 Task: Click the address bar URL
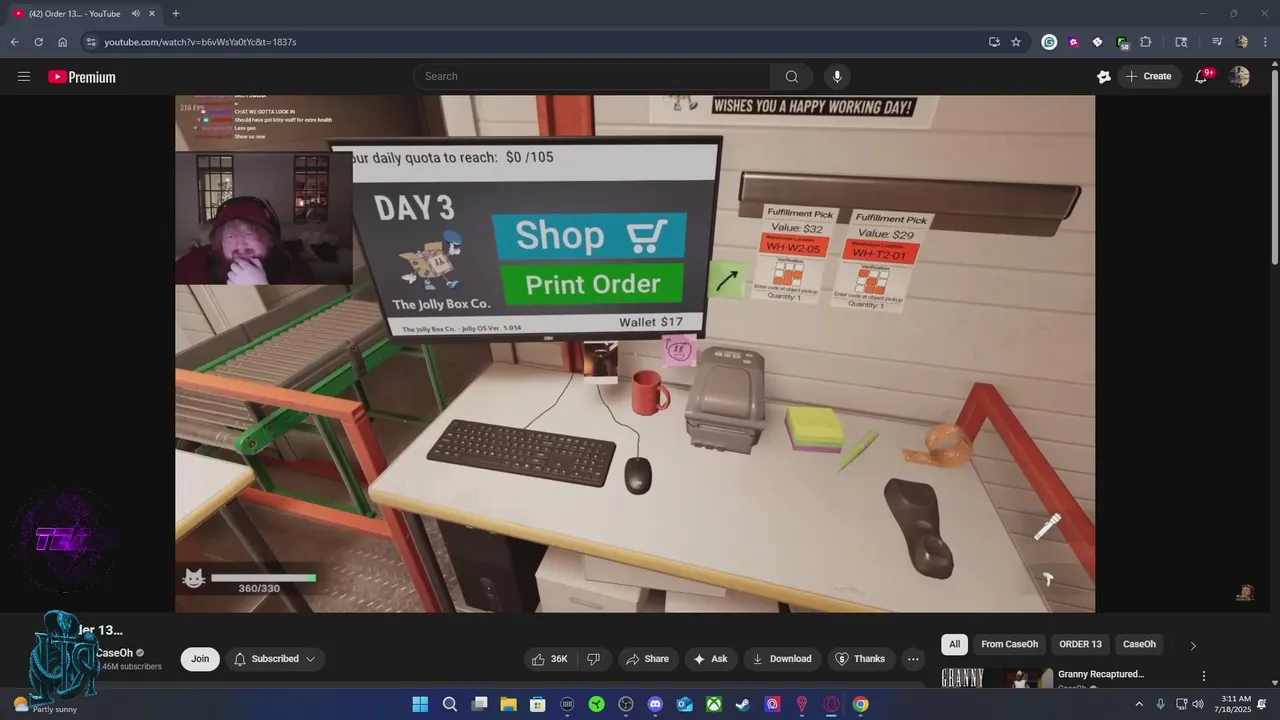[x=200, y=42]
